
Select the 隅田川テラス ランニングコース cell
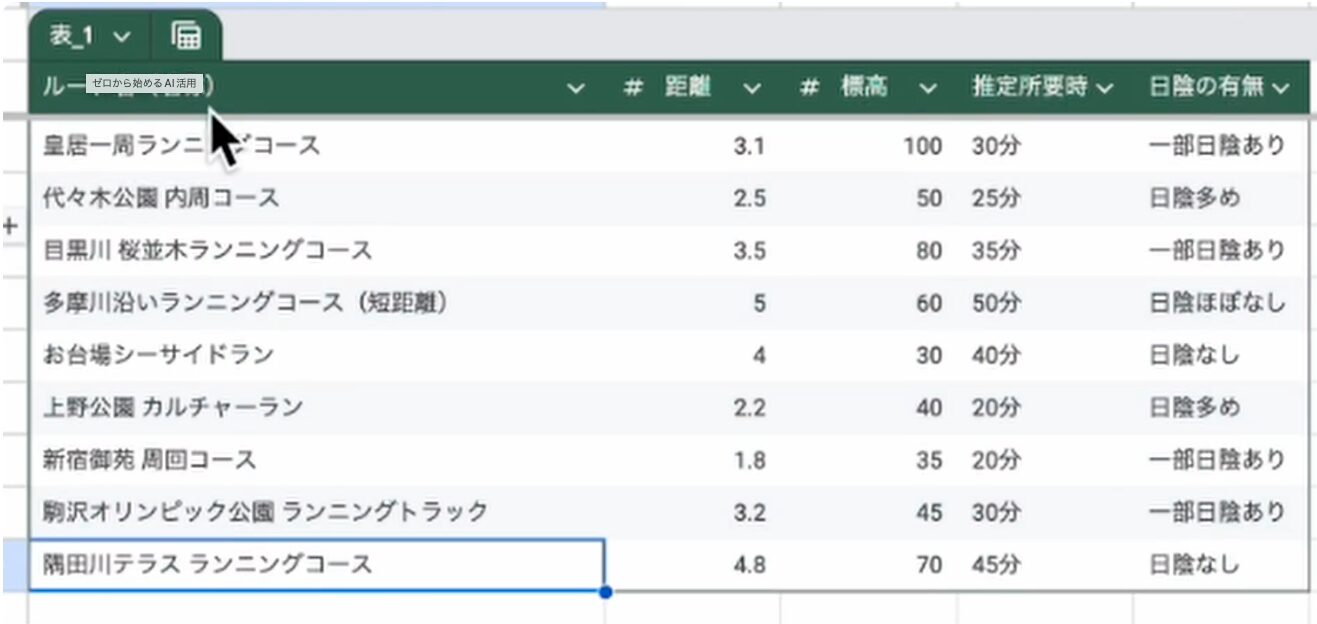[x=207, y=564]
